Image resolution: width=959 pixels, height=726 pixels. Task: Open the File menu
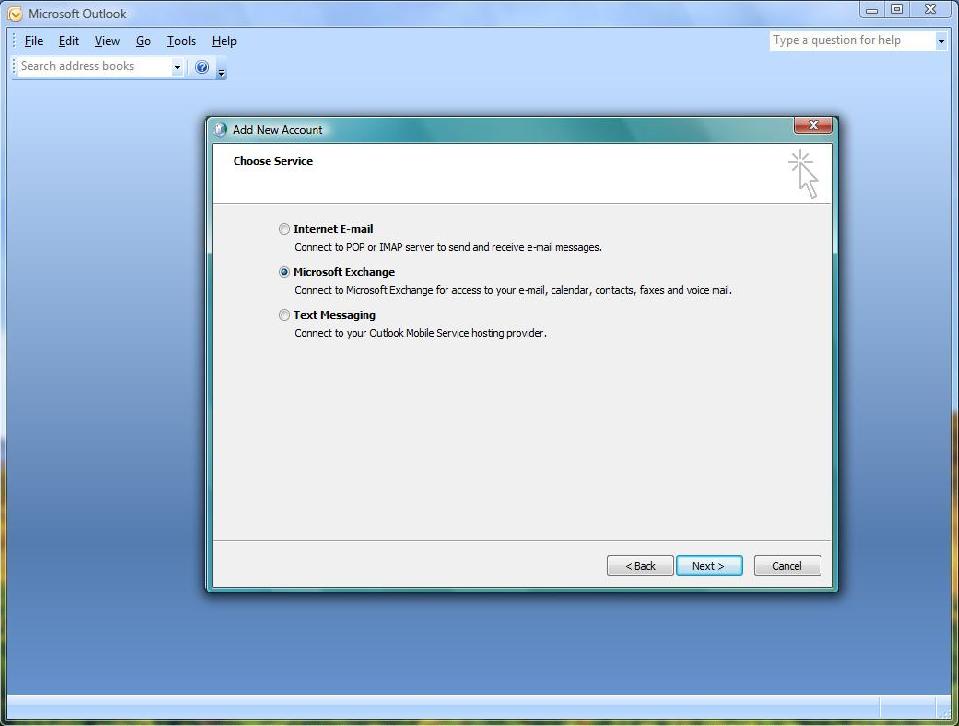34,41
